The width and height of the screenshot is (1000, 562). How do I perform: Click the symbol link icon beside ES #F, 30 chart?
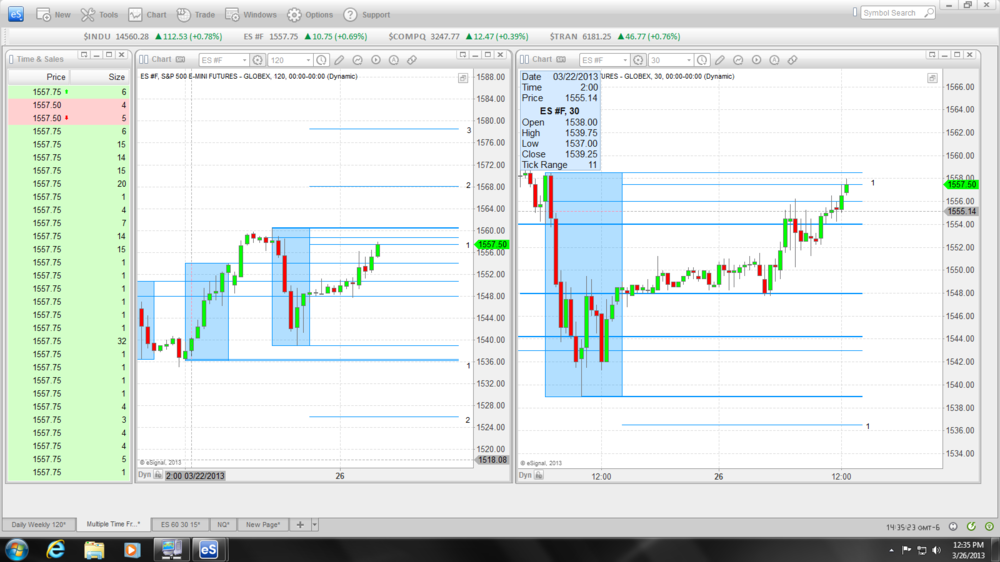(x=638, y=60)
